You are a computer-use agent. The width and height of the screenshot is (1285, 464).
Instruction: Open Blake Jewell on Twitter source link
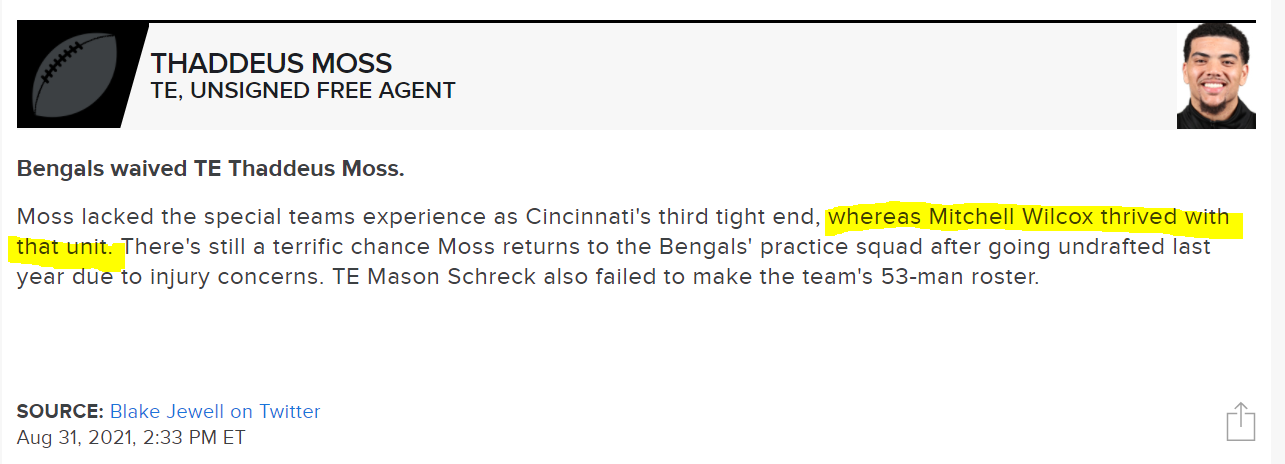pos(215,411)
